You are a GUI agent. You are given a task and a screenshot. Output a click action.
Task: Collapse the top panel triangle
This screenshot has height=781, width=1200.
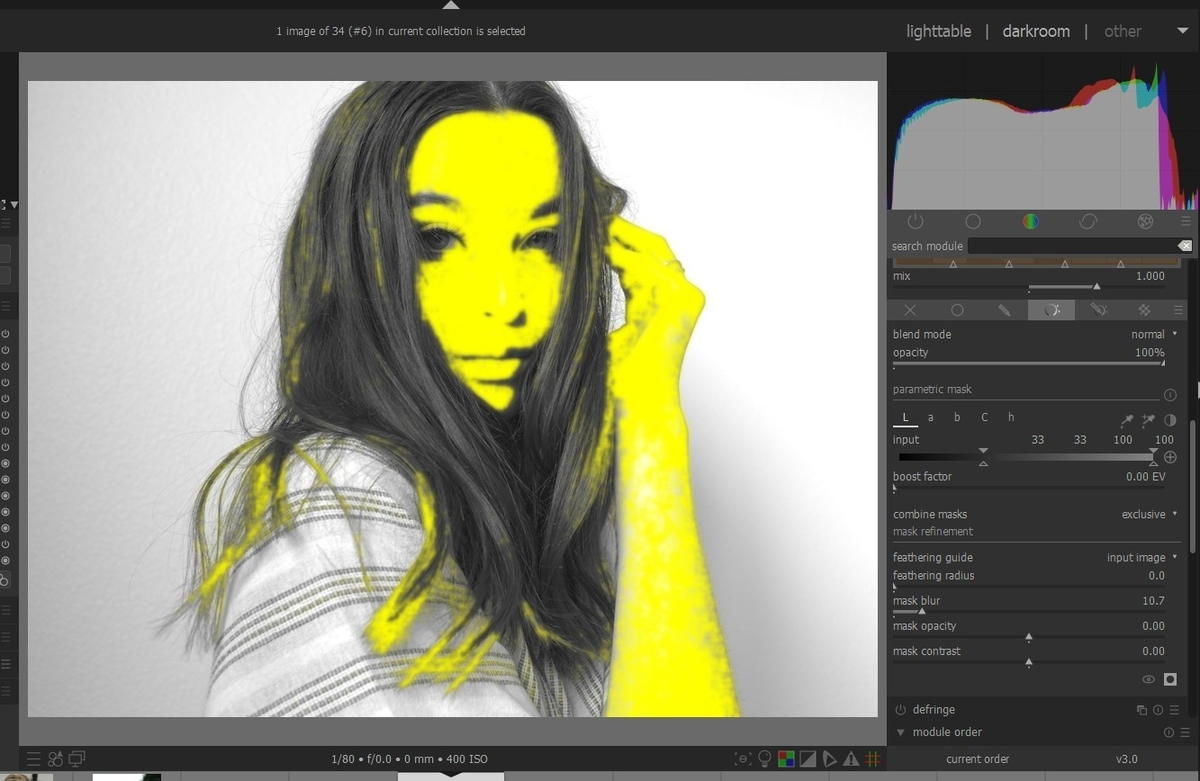451,5
